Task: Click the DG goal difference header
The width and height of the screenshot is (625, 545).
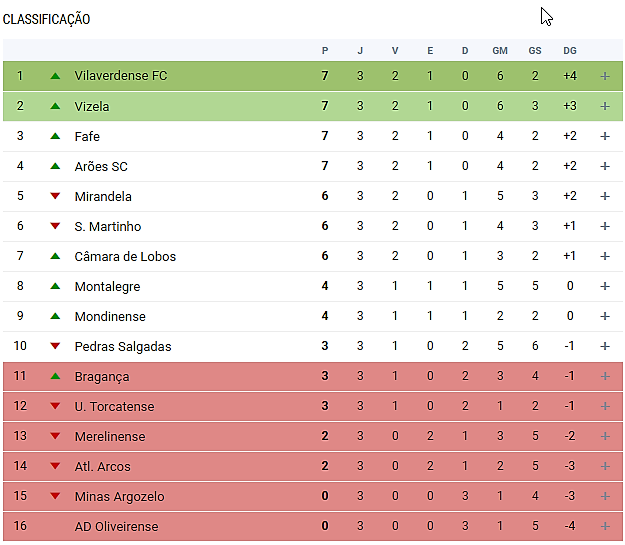Action: 570,50
